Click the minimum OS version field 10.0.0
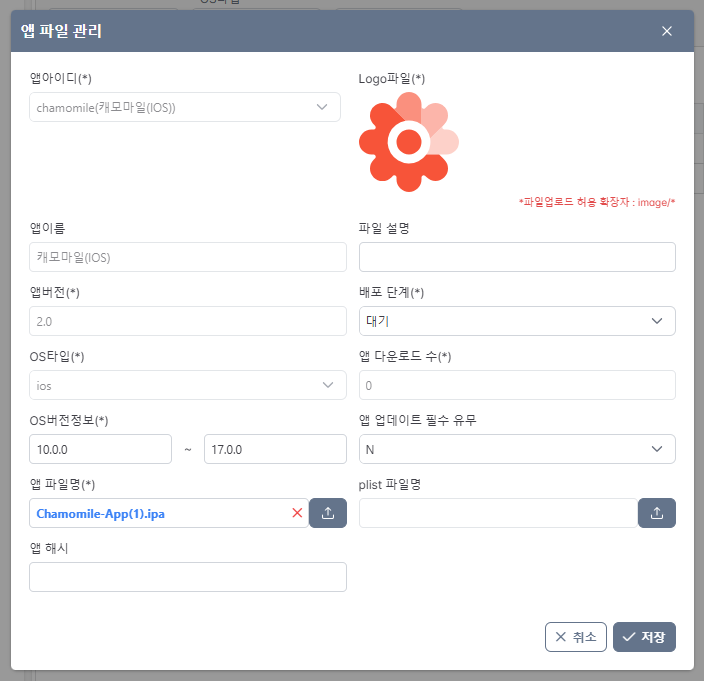Image resolution: width=704 pixels, height=681 pixels. (100, 449)
